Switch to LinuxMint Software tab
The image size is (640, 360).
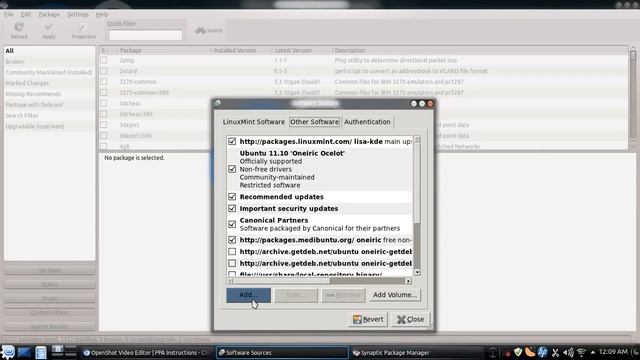pyautogui.click(x=253, y=122)
